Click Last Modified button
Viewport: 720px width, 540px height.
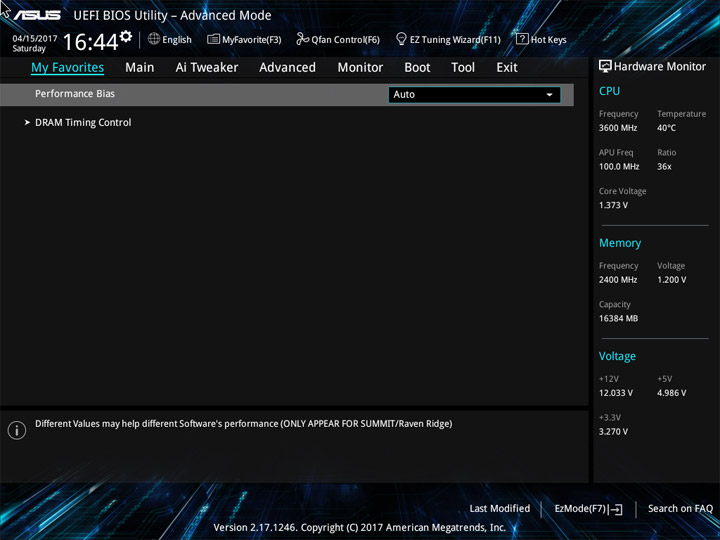tap(500, 509)
